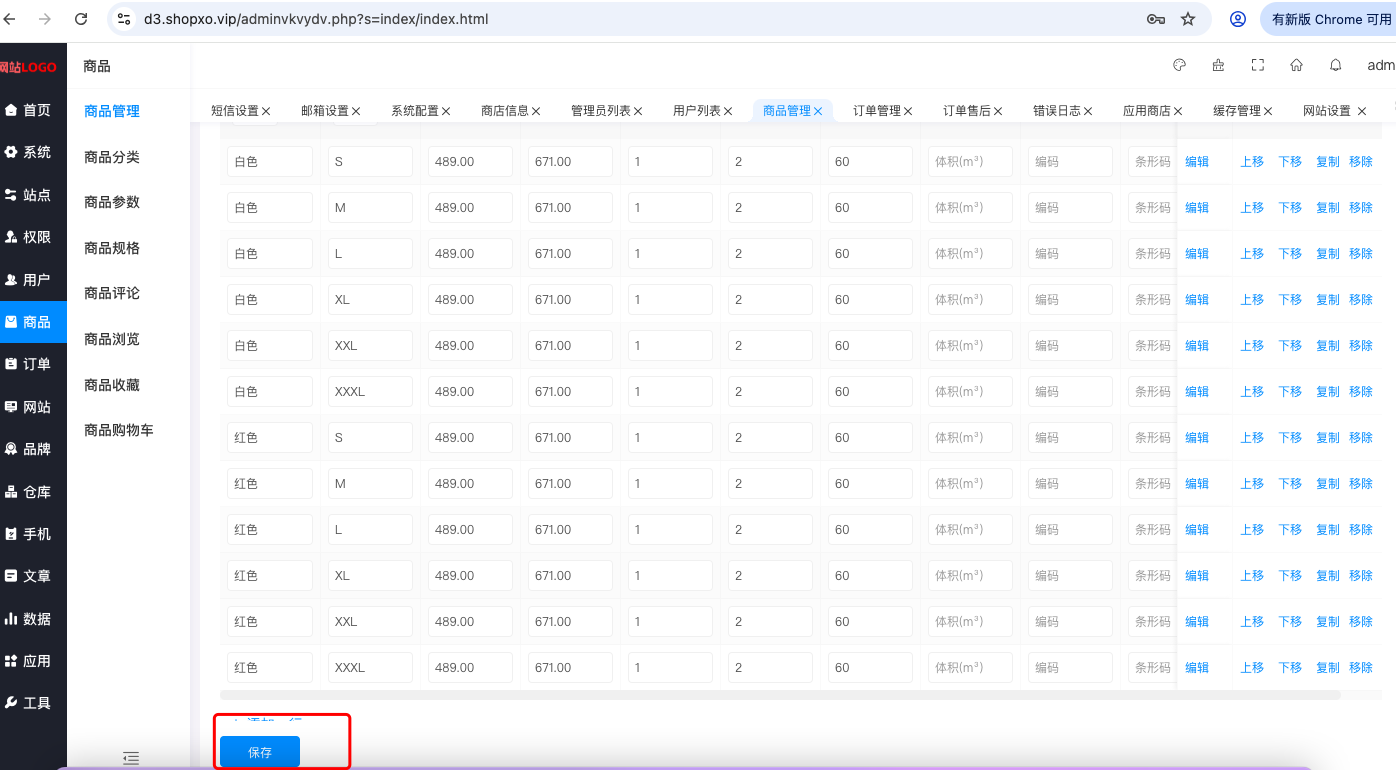Close the 商品管理 tab with its X
Viewport: 1396px width, 770px height.
pyautogui.click(x=818, y=111)
